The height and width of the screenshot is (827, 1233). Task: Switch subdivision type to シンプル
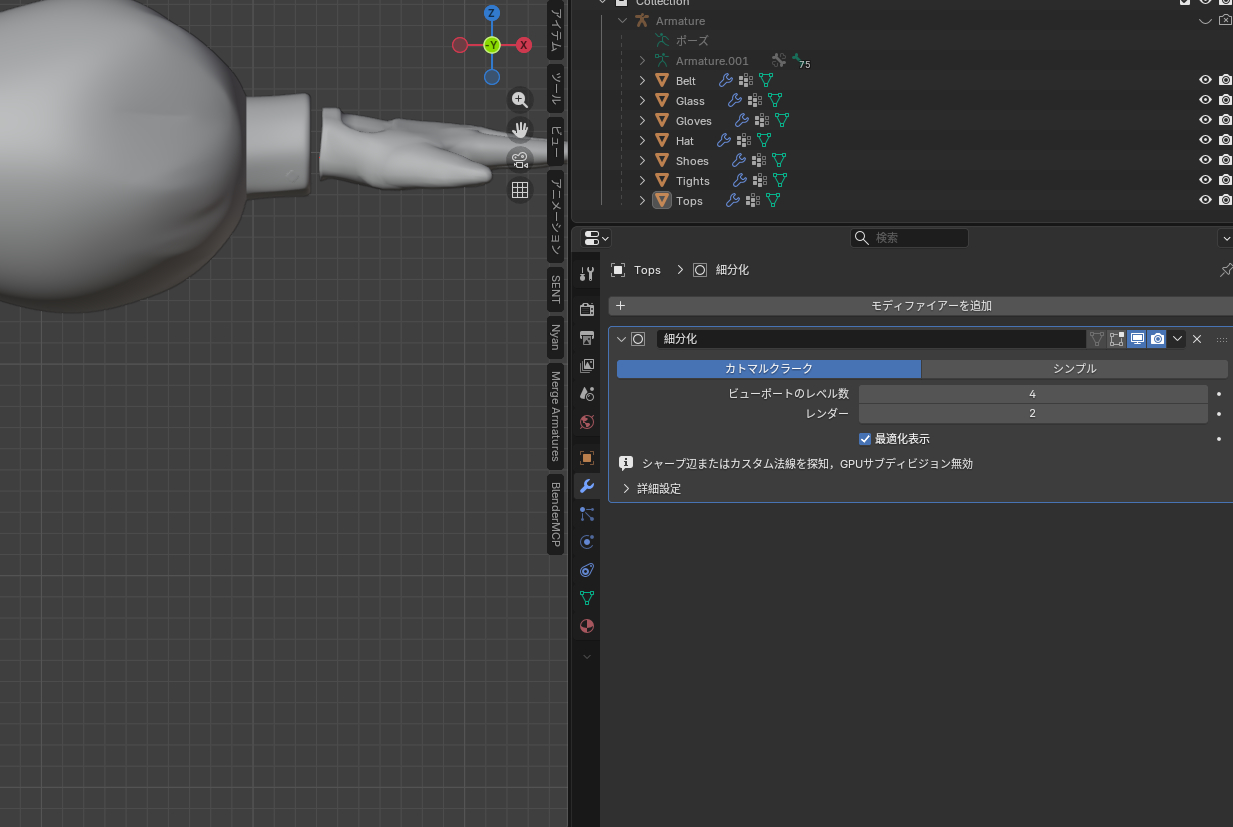[x=1074, y=369]
